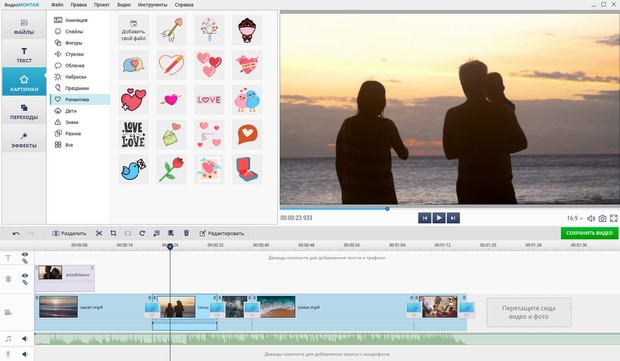This screenshot has height=361, width=620.
Task: Jump to the next frame in preview
Action: [x=453, y=218]
